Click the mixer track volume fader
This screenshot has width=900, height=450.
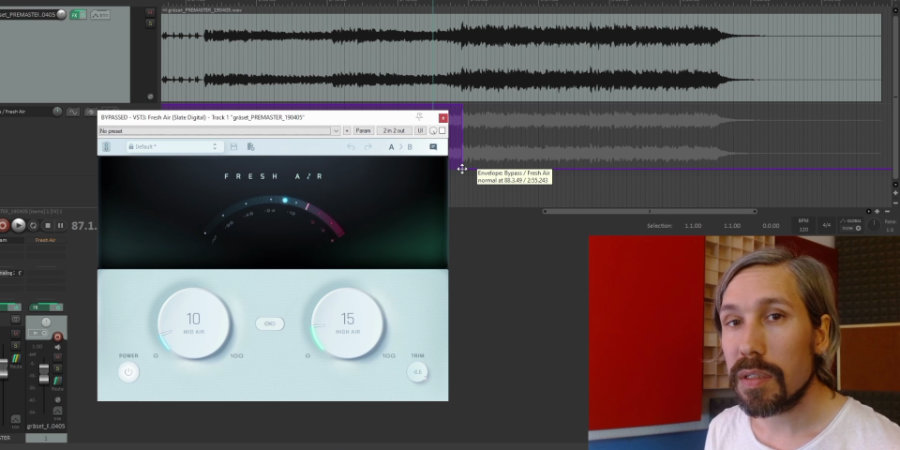tap(44, 372)
